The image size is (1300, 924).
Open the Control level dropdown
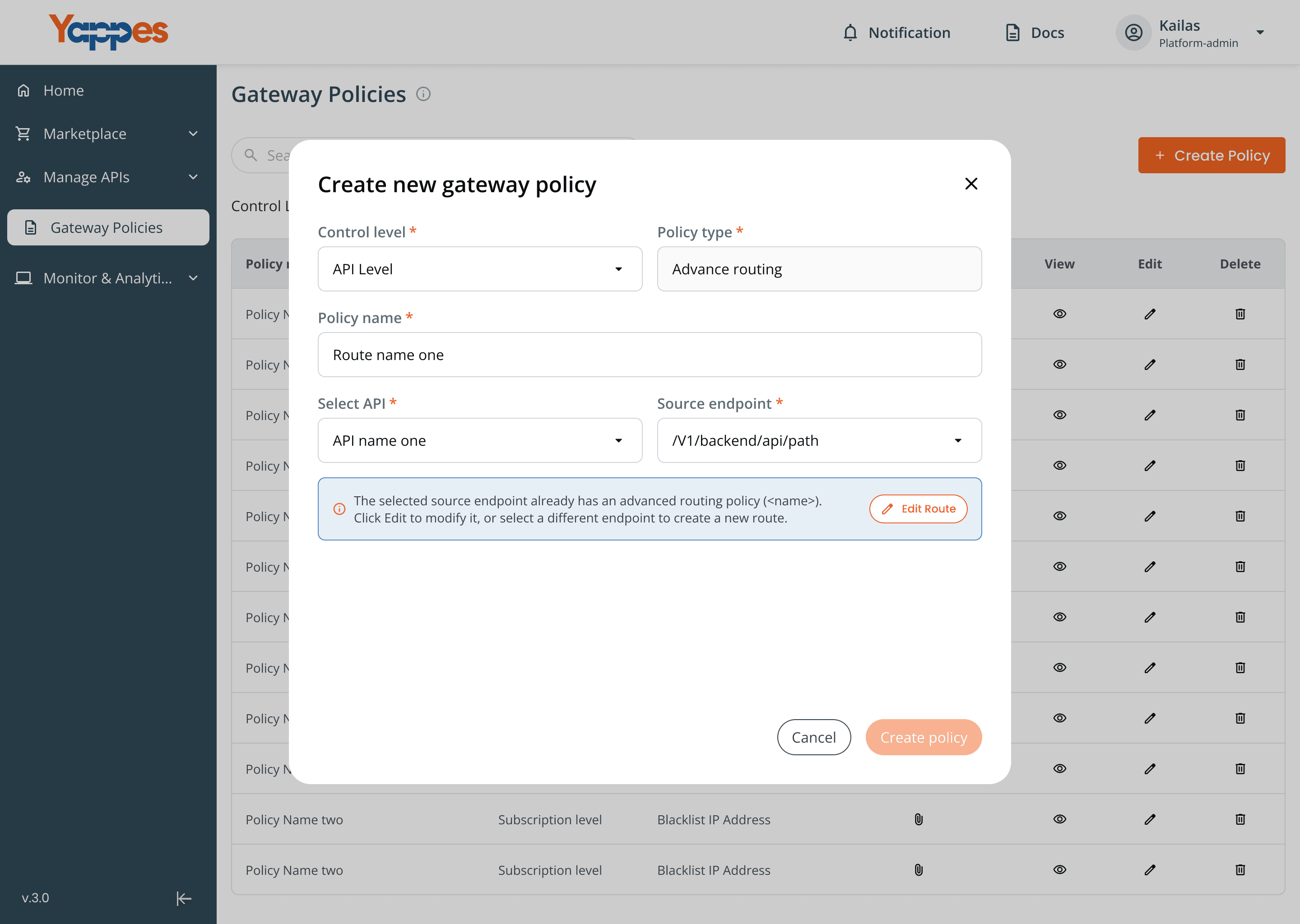[x=480, y=269]
